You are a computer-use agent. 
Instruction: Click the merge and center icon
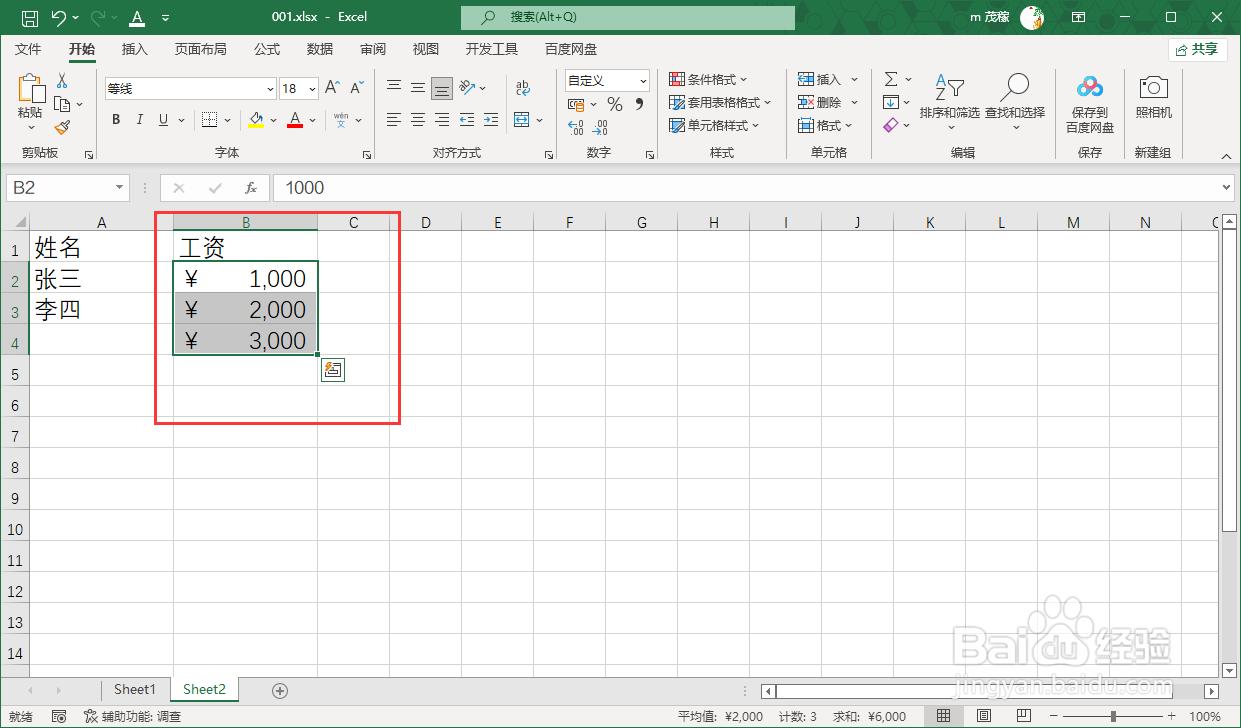tap(523, 119)
